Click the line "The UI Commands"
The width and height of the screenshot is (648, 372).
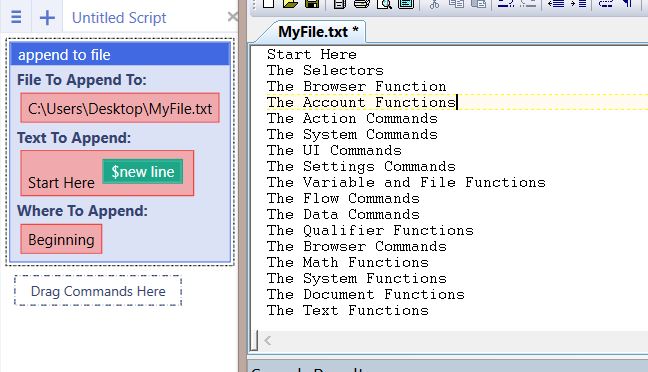(x=334, y=150)
